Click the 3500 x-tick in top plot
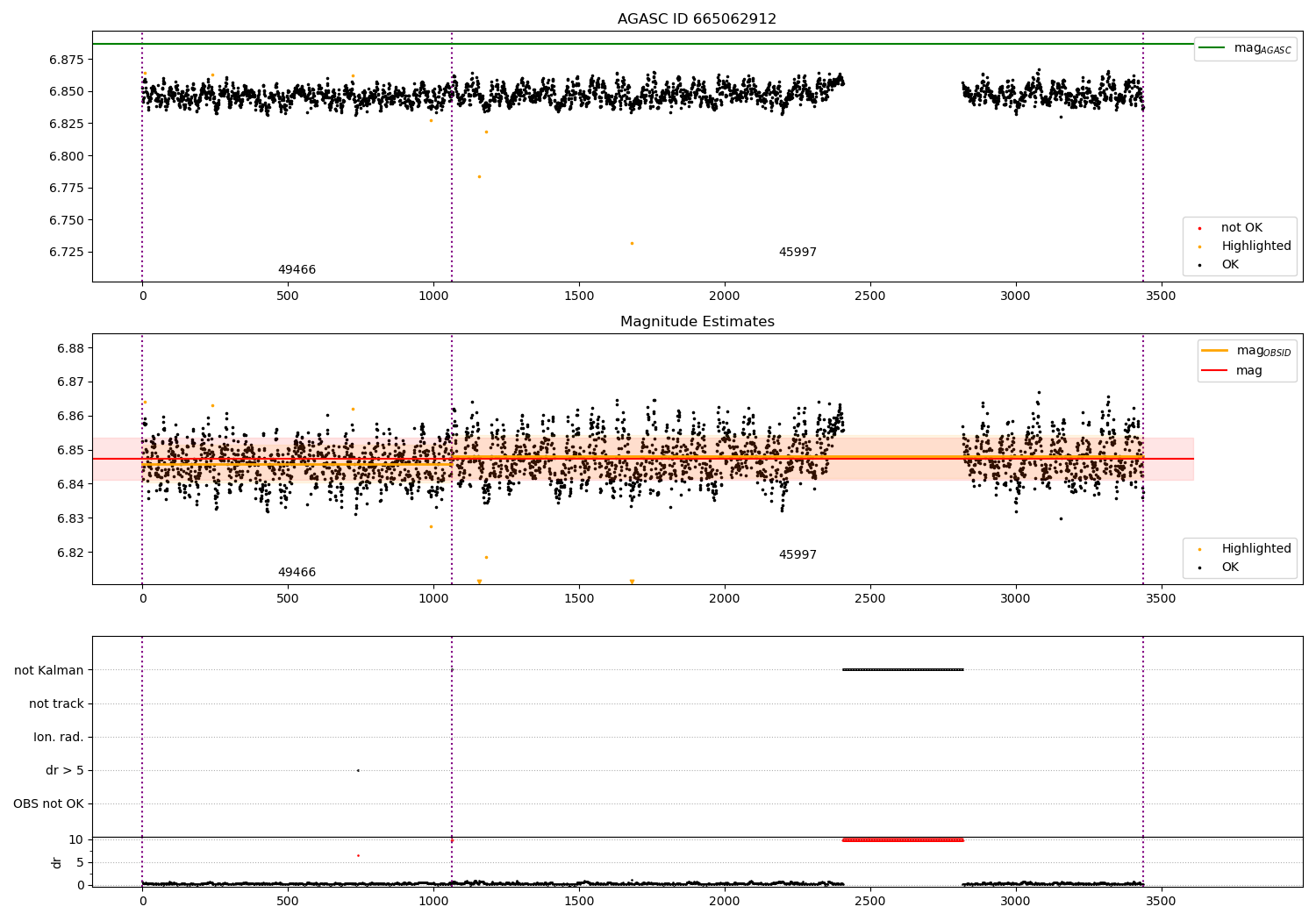 click(x=1162, y=296)
